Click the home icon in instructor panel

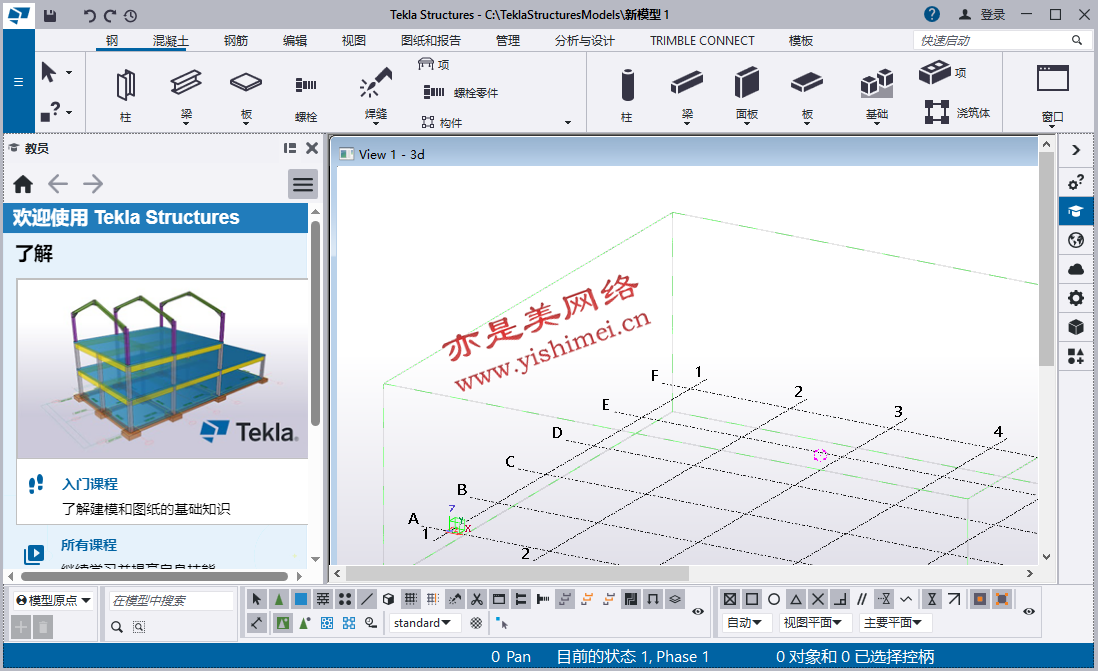(23, 184)
